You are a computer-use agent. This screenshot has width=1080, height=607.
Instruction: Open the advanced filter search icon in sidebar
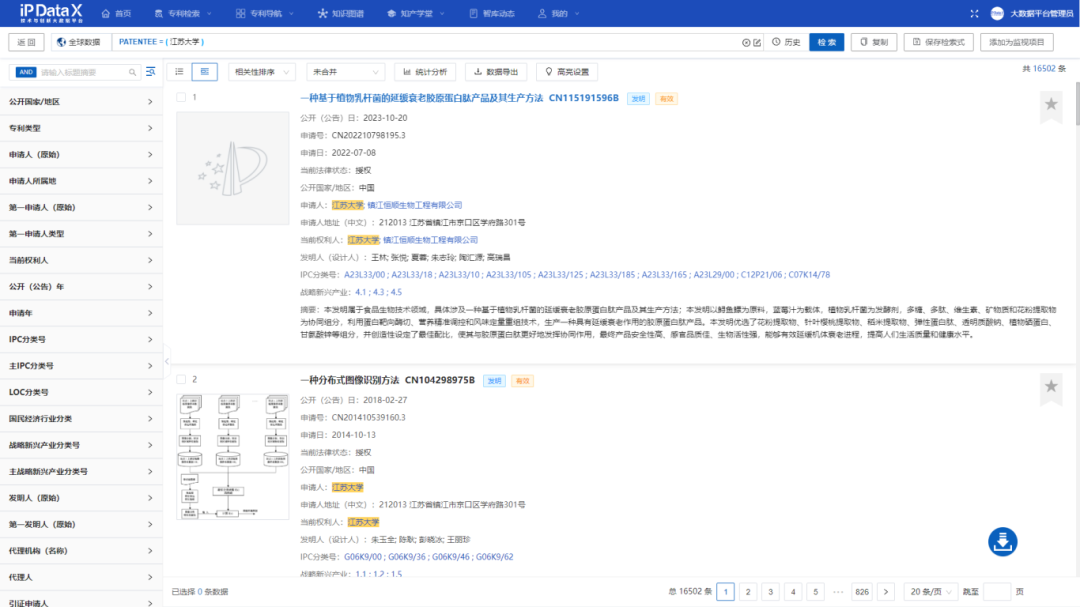(x=151, y=72)
